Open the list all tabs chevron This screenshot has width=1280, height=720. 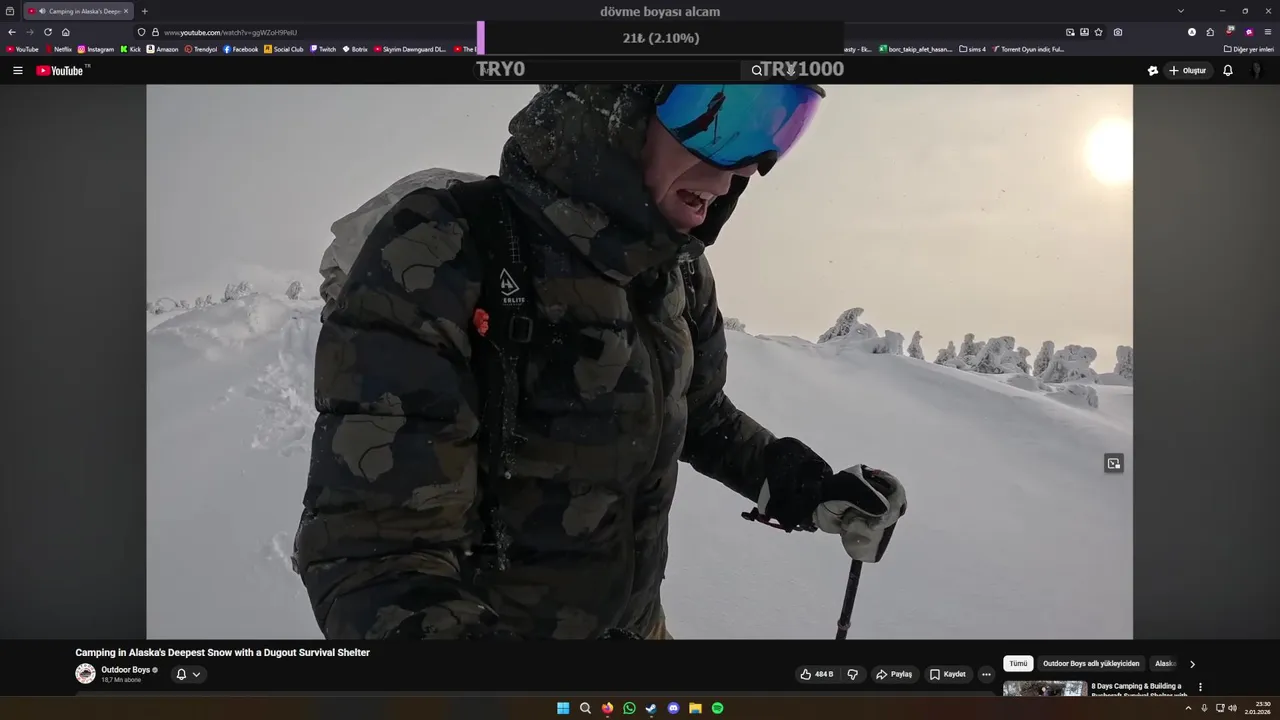point(1181,11)
